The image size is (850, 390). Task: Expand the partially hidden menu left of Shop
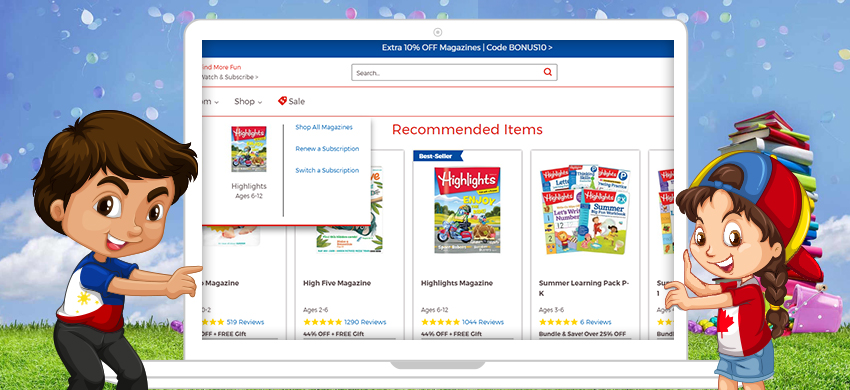[x=210, y=101]
